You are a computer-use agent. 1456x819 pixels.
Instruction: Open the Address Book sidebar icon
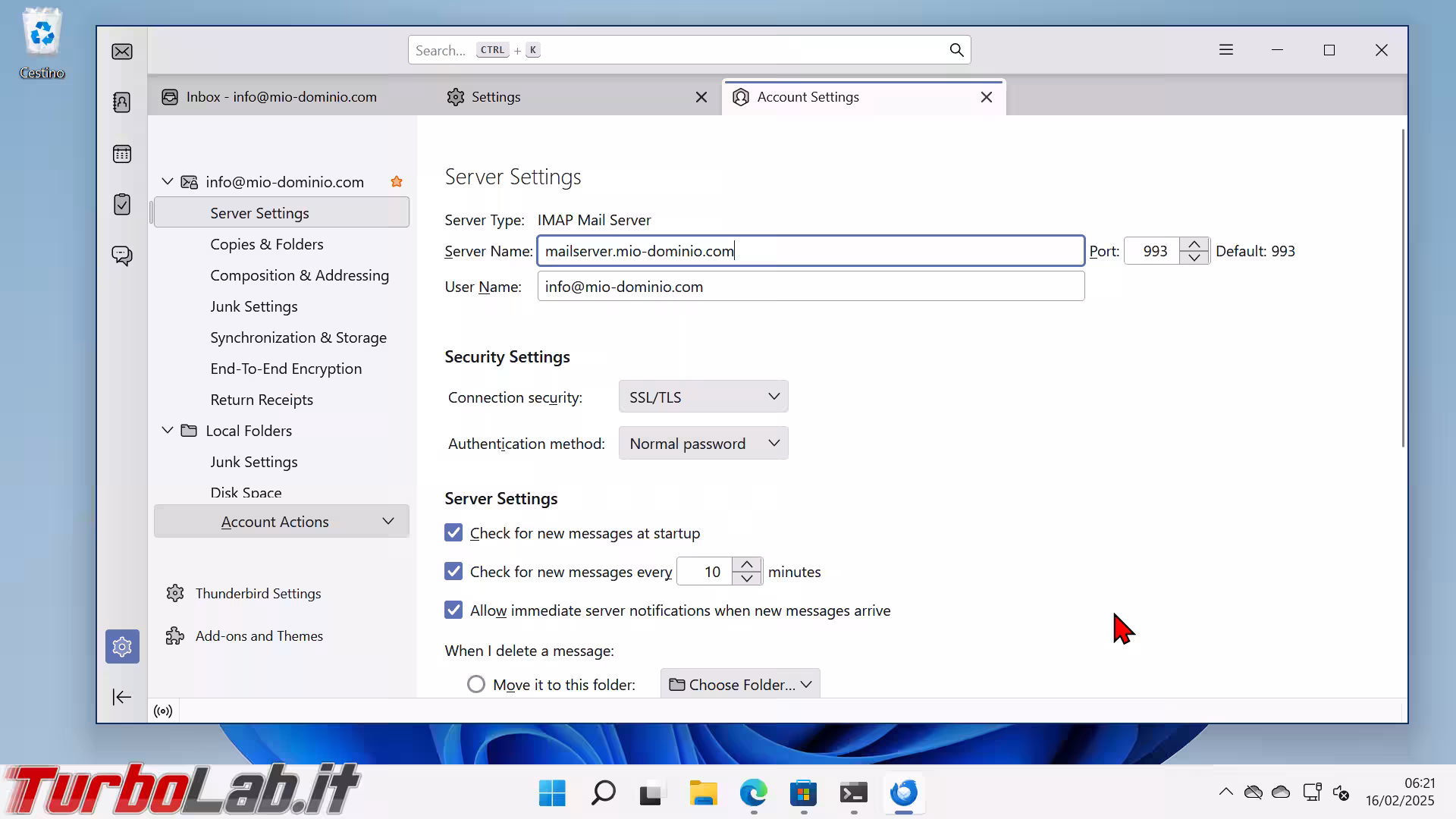point(122,102)
